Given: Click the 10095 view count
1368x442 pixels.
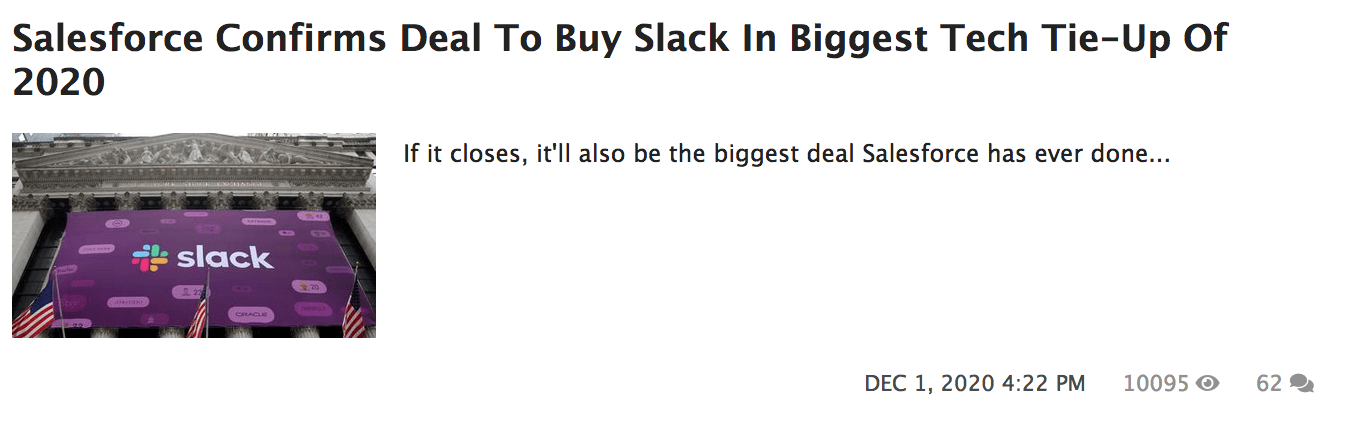Looking at the screenshot, I should click(x=1156, y=383).
